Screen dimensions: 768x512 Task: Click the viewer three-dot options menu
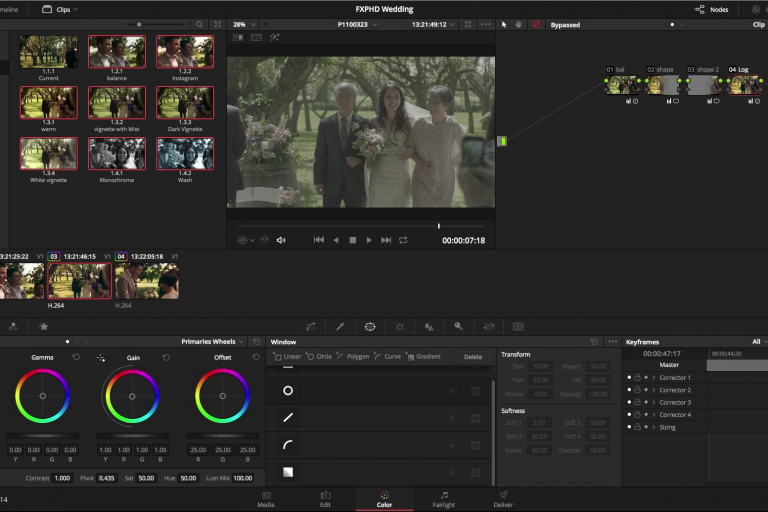tap(485, 24)
